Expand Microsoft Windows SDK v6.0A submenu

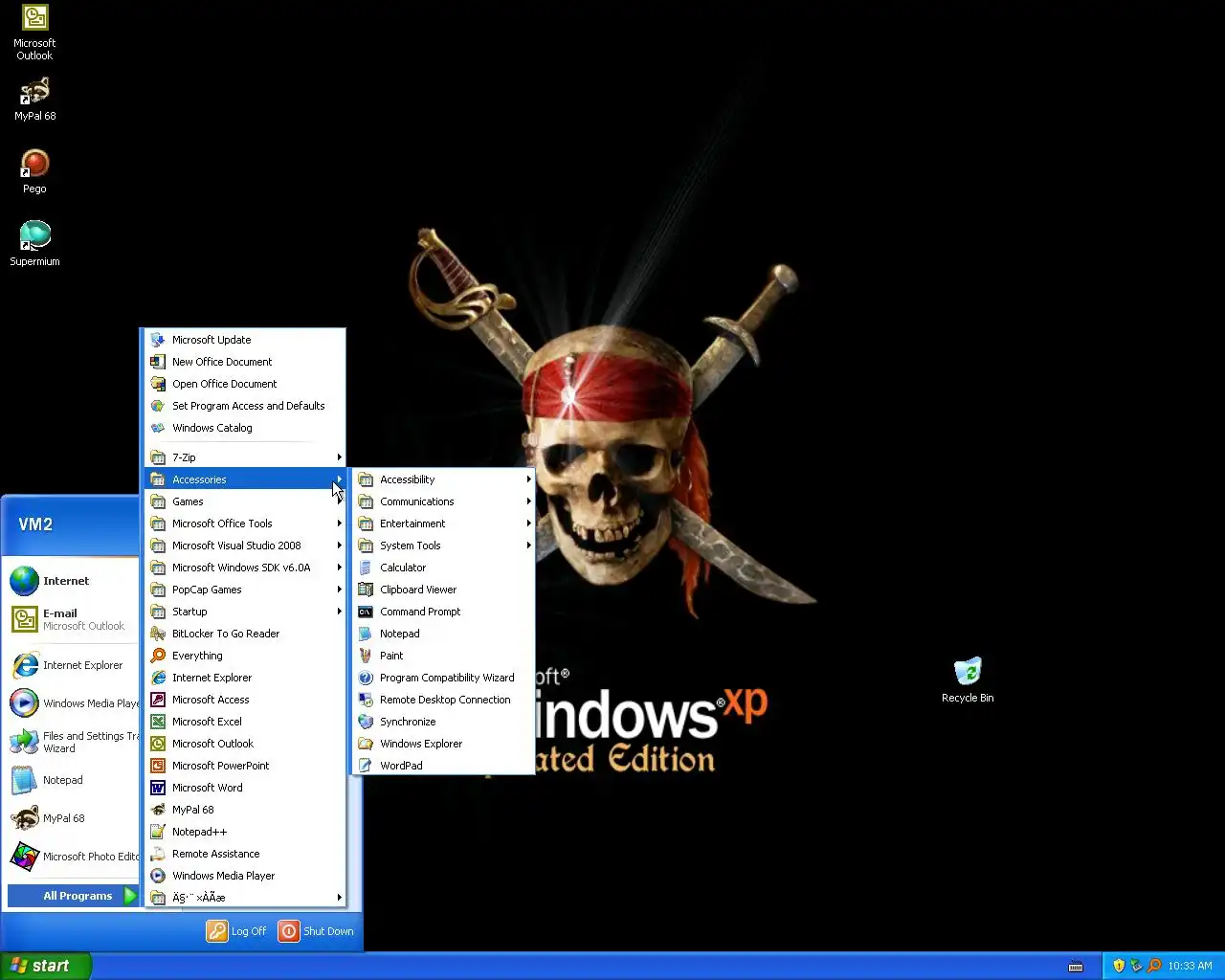coord(245,568)
